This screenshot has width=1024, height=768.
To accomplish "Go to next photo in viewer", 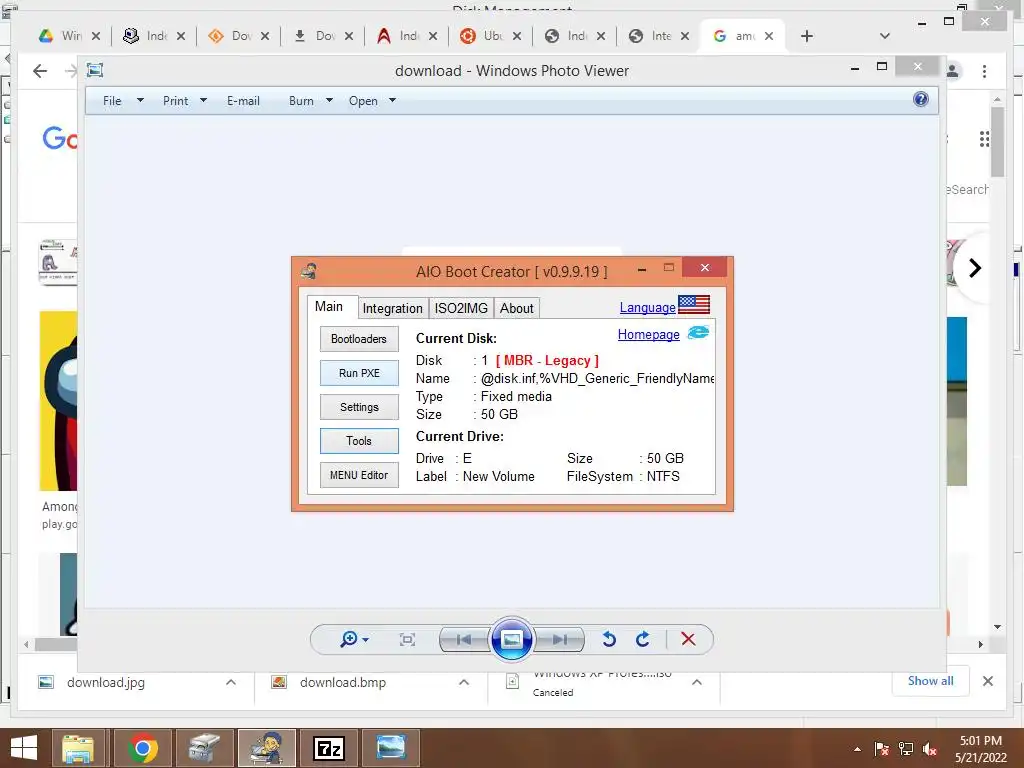I will pos(560,639).
